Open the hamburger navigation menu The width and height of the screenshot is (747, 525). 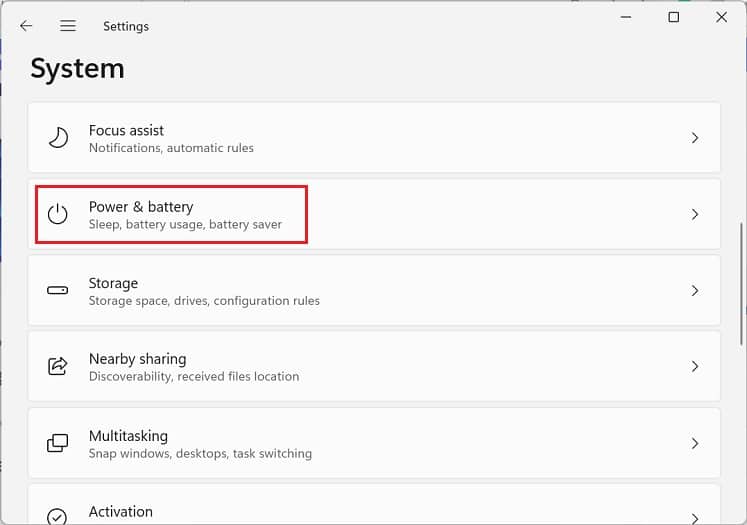(x=68, y=26)
